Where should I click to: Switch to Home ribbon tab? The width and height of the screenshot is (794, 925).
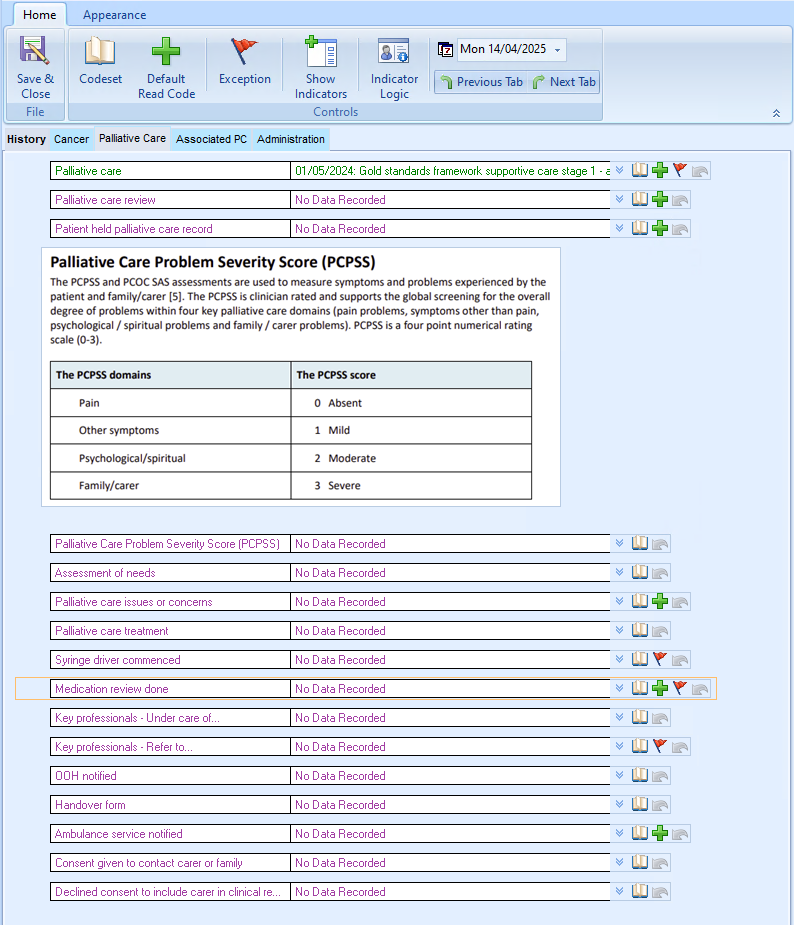point(40,15)
